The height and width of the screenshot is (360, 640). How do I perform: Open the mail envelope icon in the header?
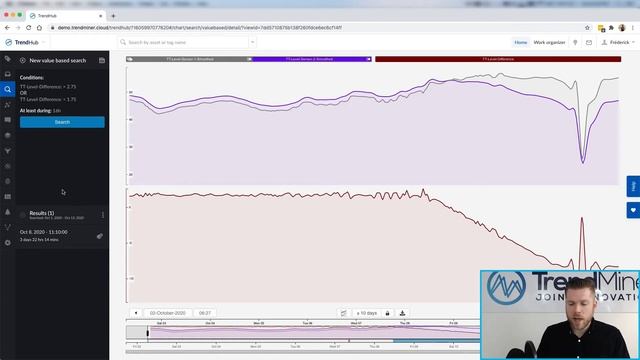[589, 42]
